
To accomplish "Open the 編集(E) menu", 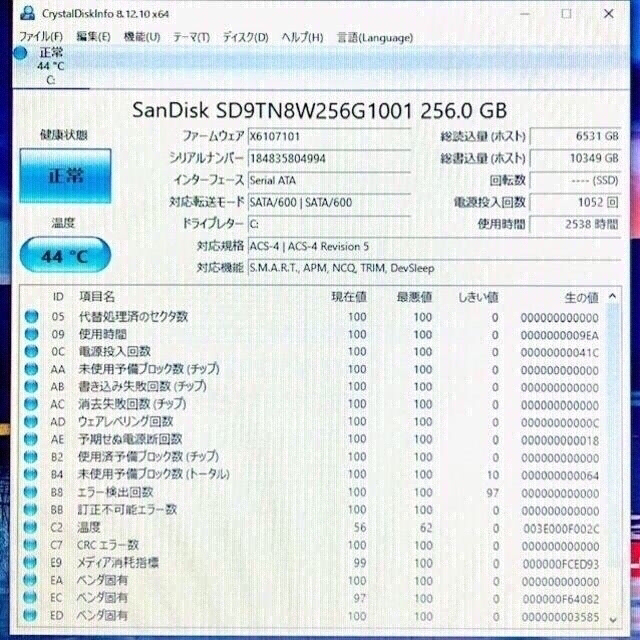I will pos(93,37).
